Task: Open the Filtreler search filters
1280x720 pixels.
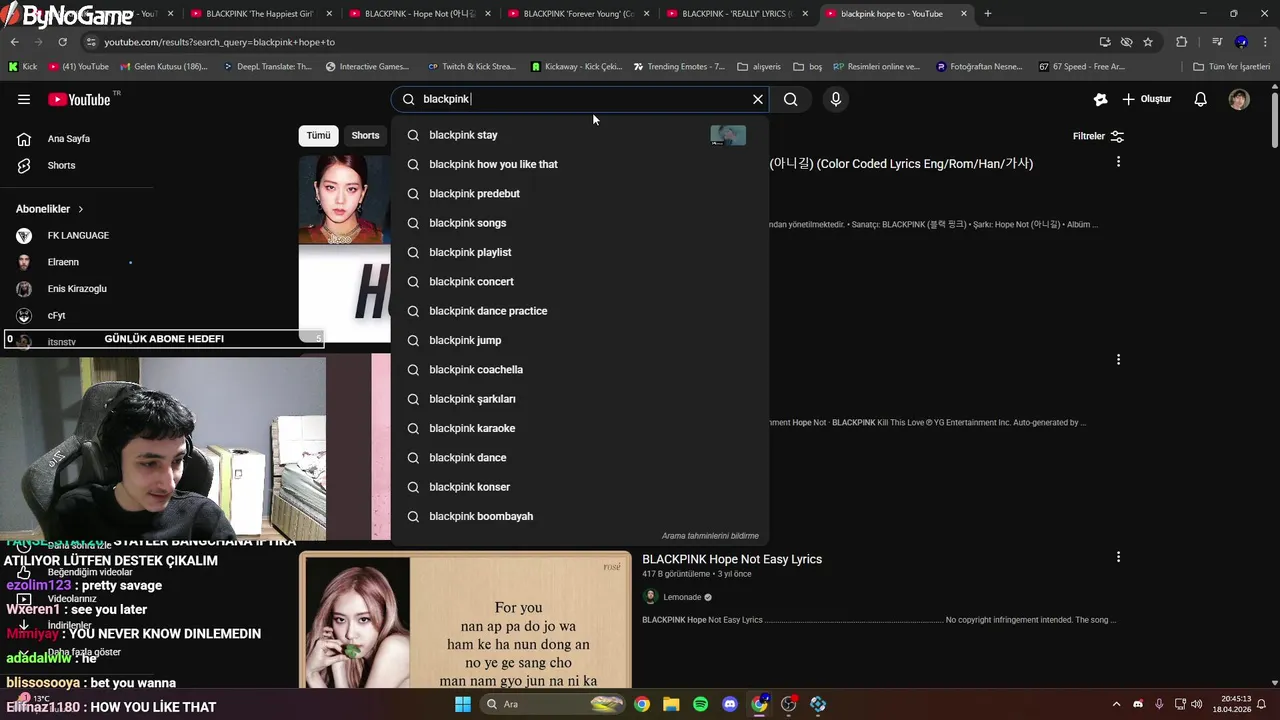Action: click(1098, 136)
